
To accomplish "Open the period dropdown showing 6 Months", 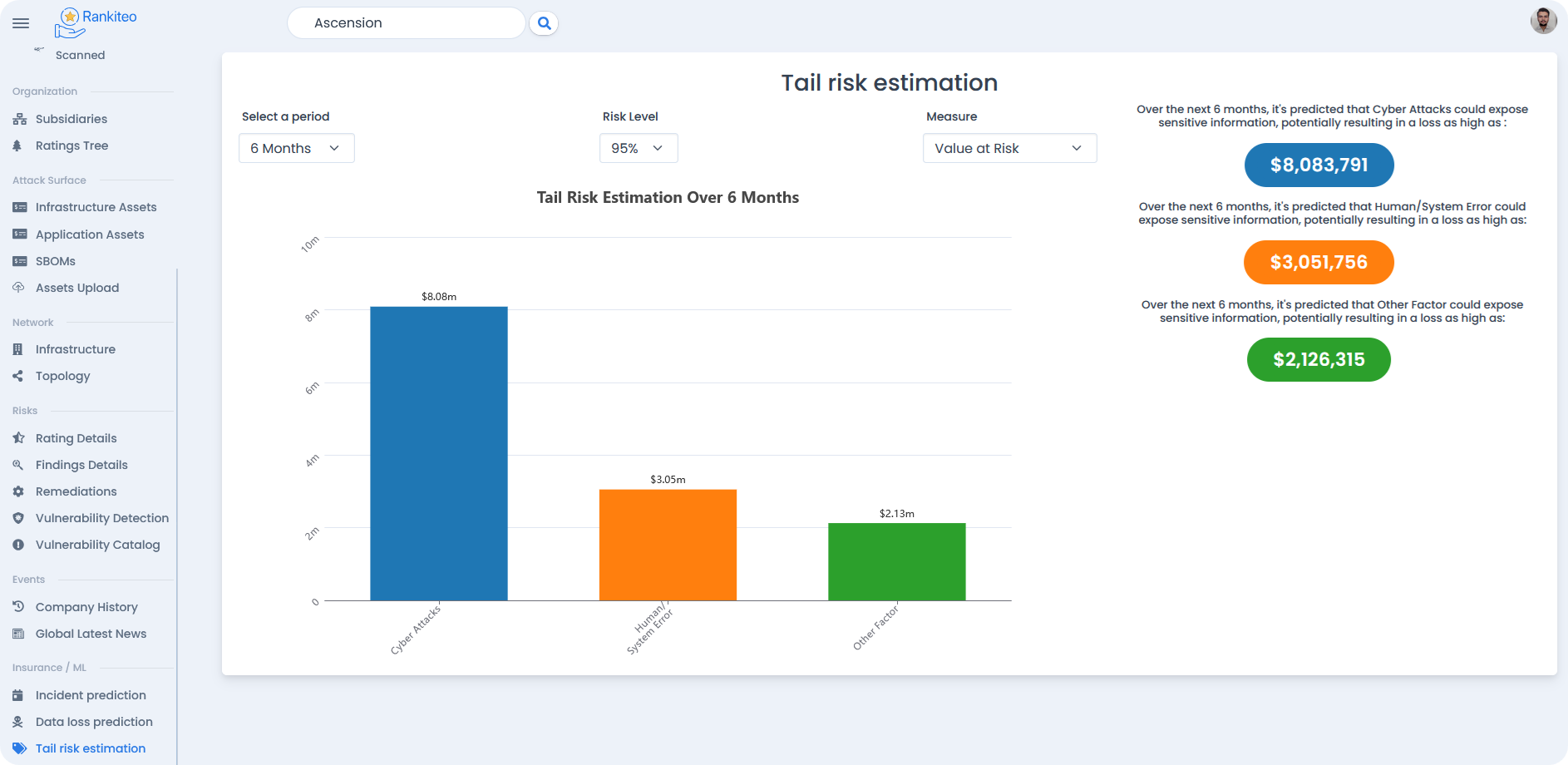I will 296,148.
